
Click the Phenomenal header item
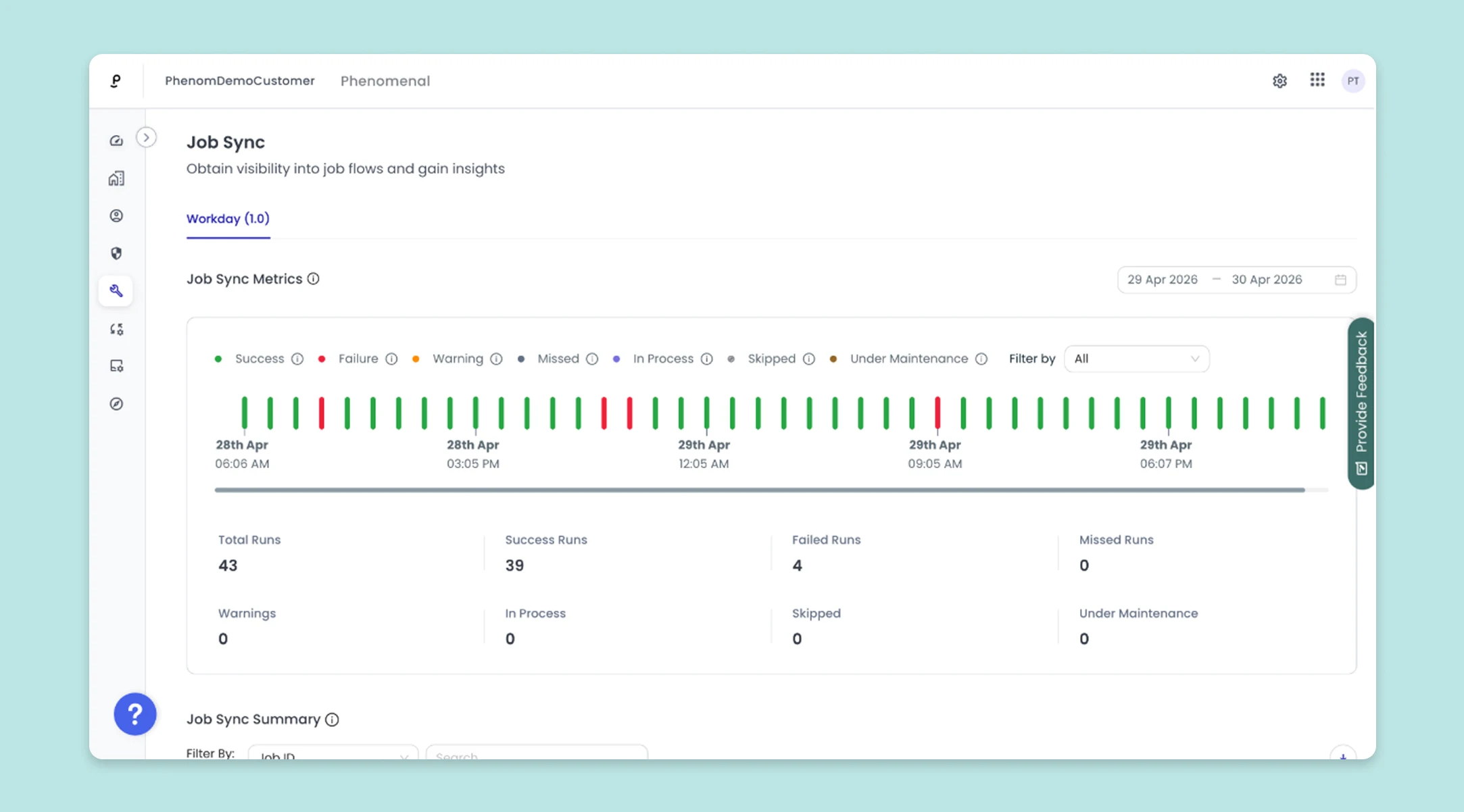pos(385,81)
